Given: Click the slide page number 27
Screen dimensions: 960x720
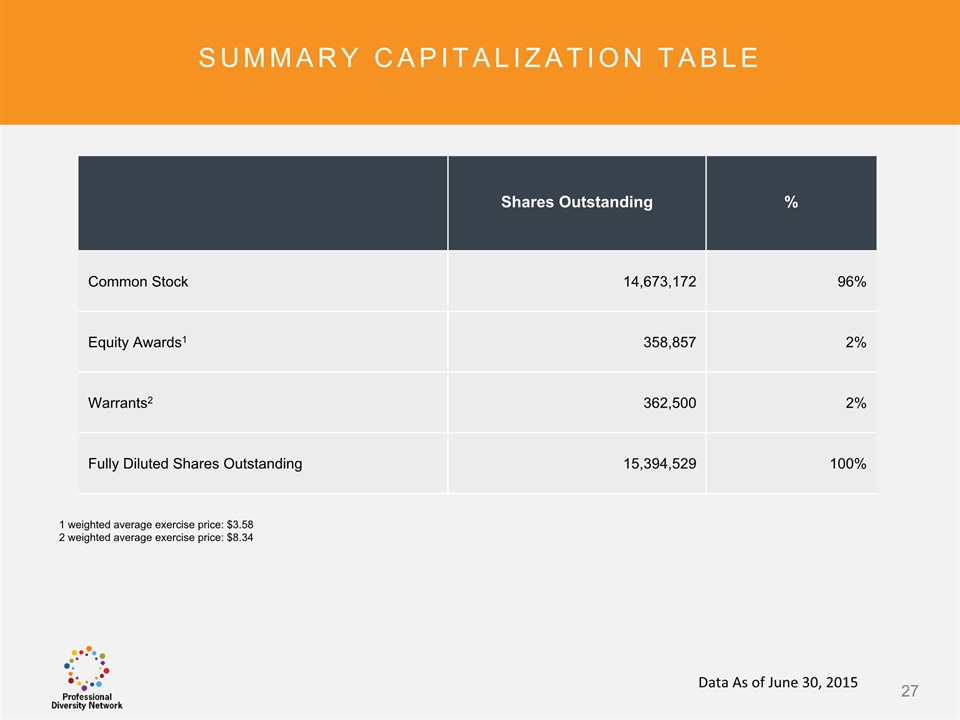Looking at the screenshot, I should point(909,691).
